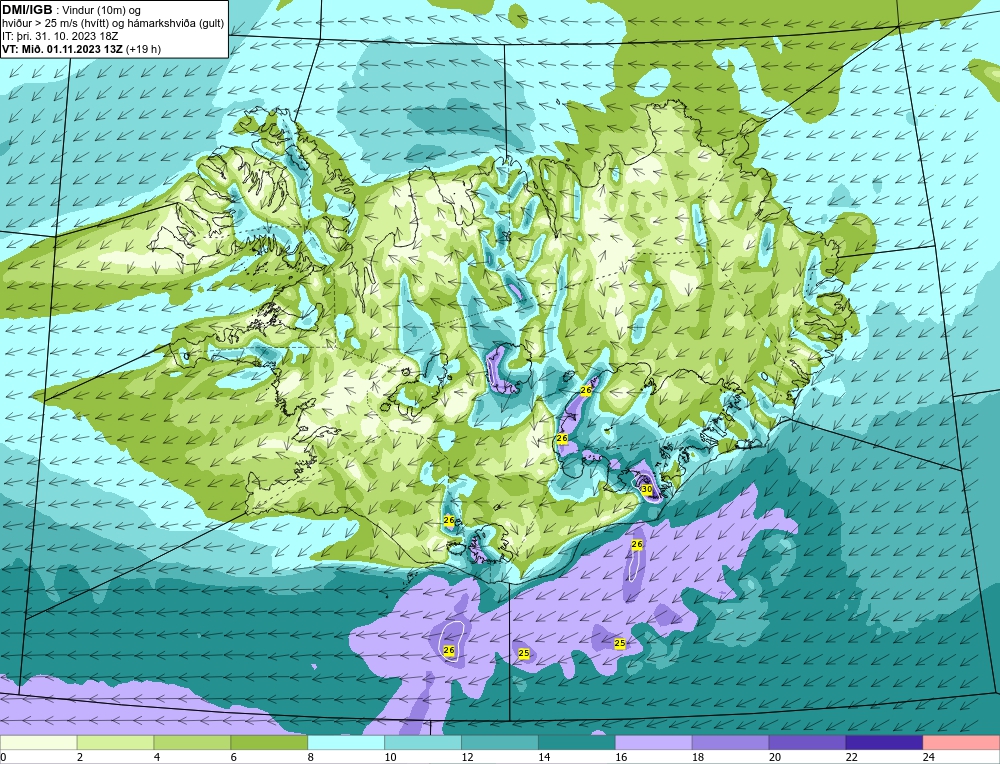This screenshot has width=1000, height=764.
Task: Click the legend scale value '2'
Action: pos(80,757)
